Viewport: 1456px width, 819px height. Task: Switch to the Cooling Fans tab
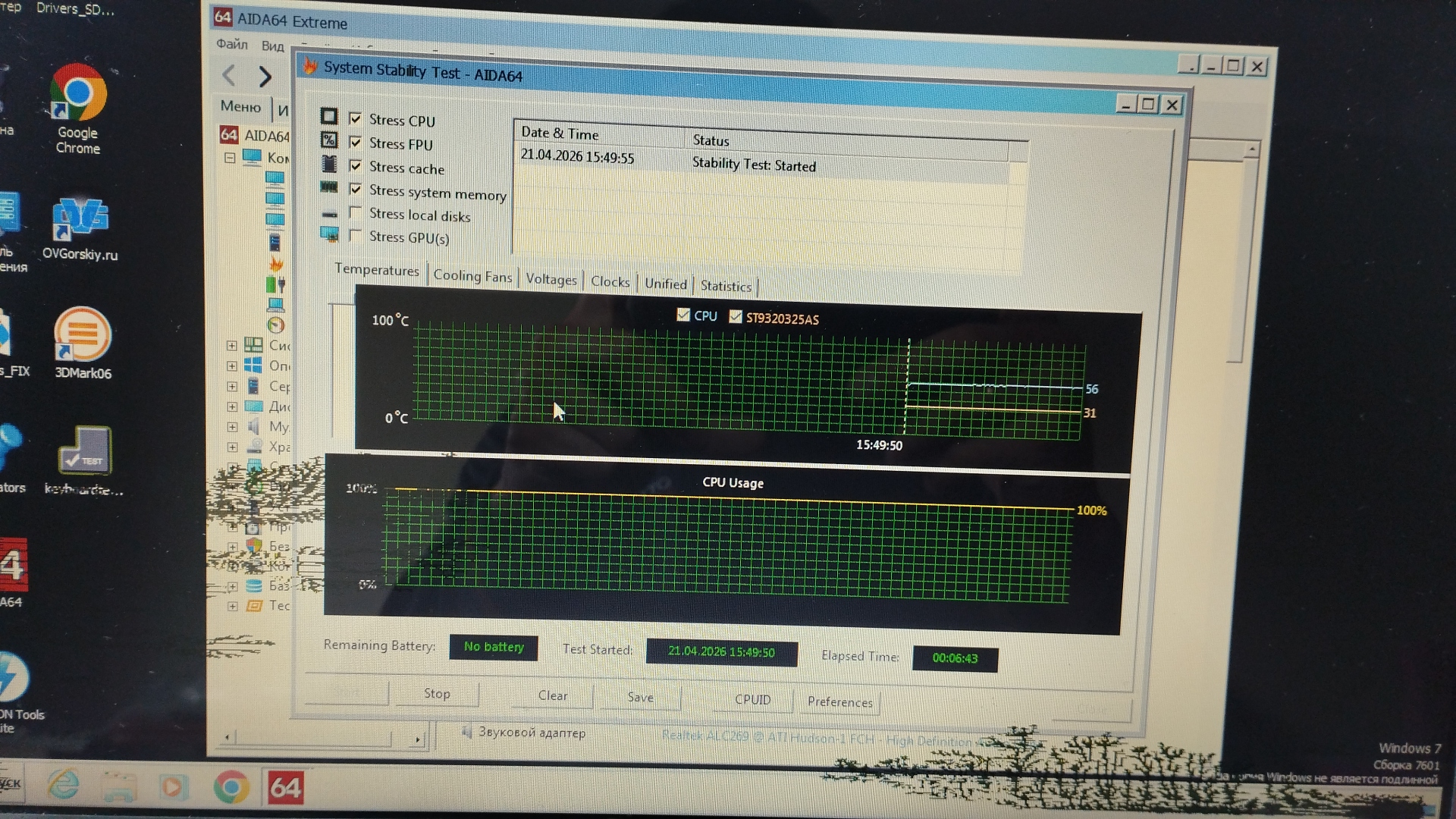pos(472,276)
